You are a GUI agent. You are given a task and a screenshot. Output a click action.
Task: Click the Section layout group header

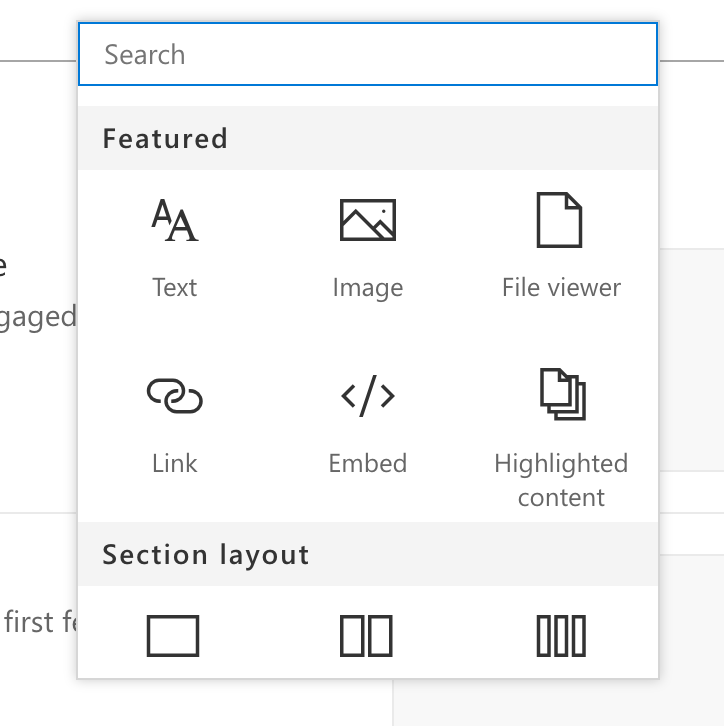click(x=206, y=555)
